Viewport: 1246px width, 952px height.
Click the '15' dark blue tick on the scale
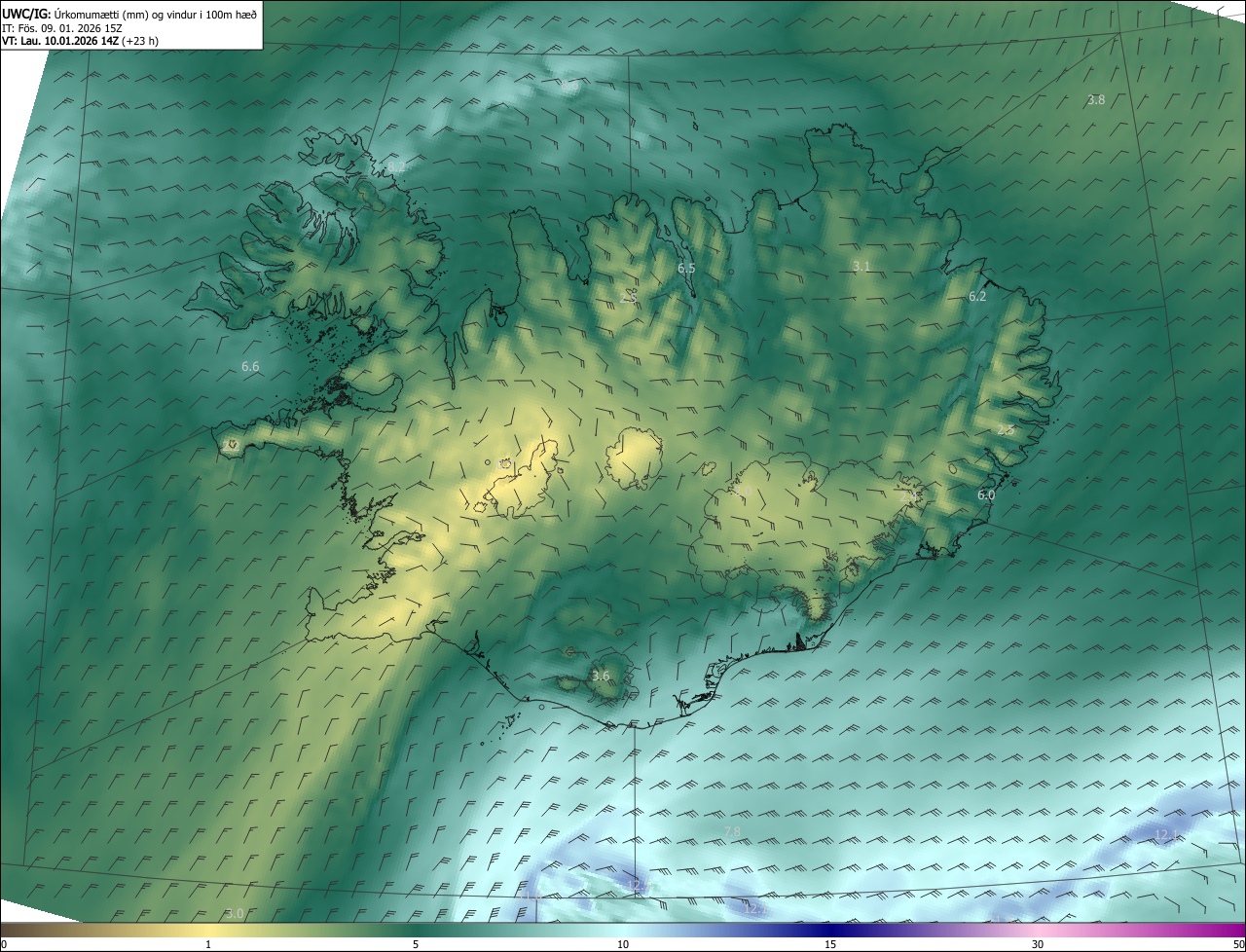coord(830,945)
